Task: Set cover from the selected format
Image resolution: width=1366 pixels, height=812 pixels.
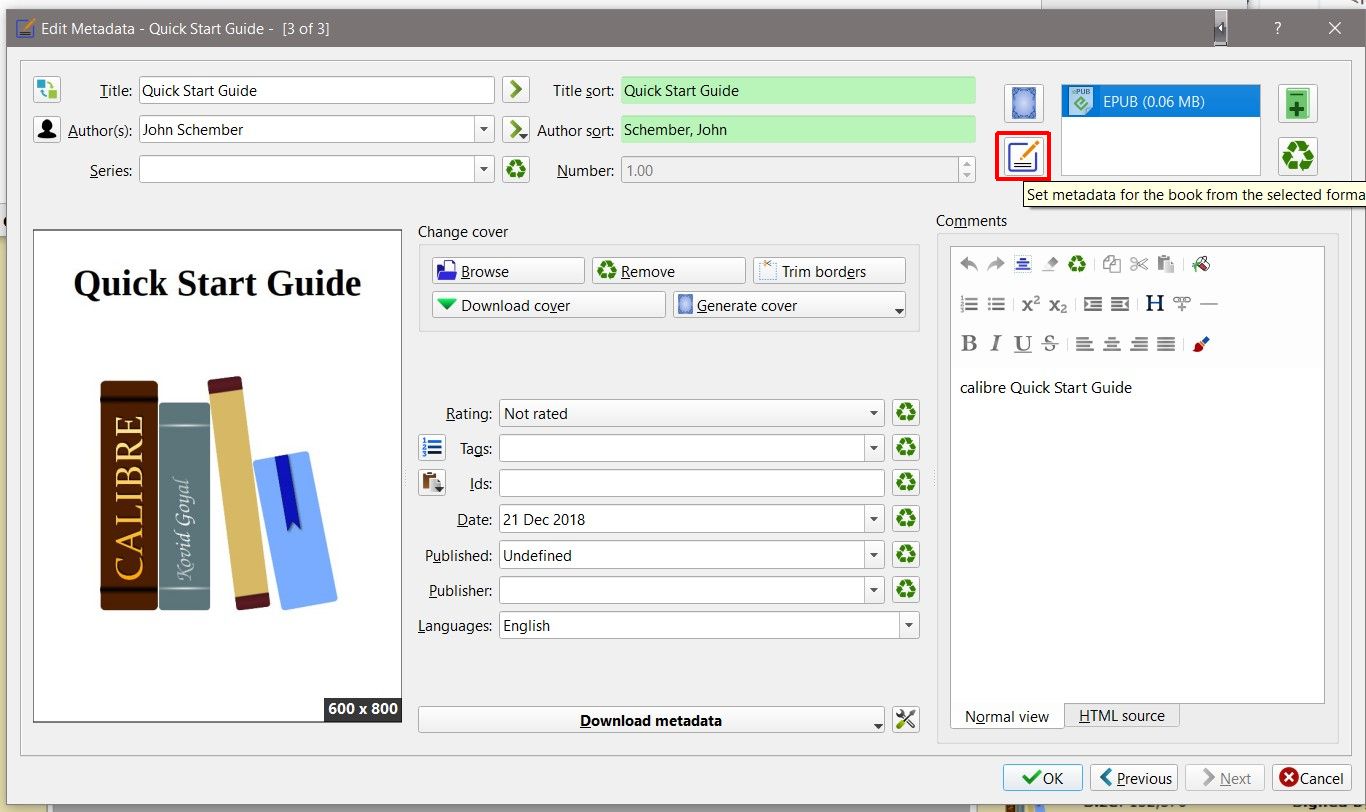Action: point(1023,103)
